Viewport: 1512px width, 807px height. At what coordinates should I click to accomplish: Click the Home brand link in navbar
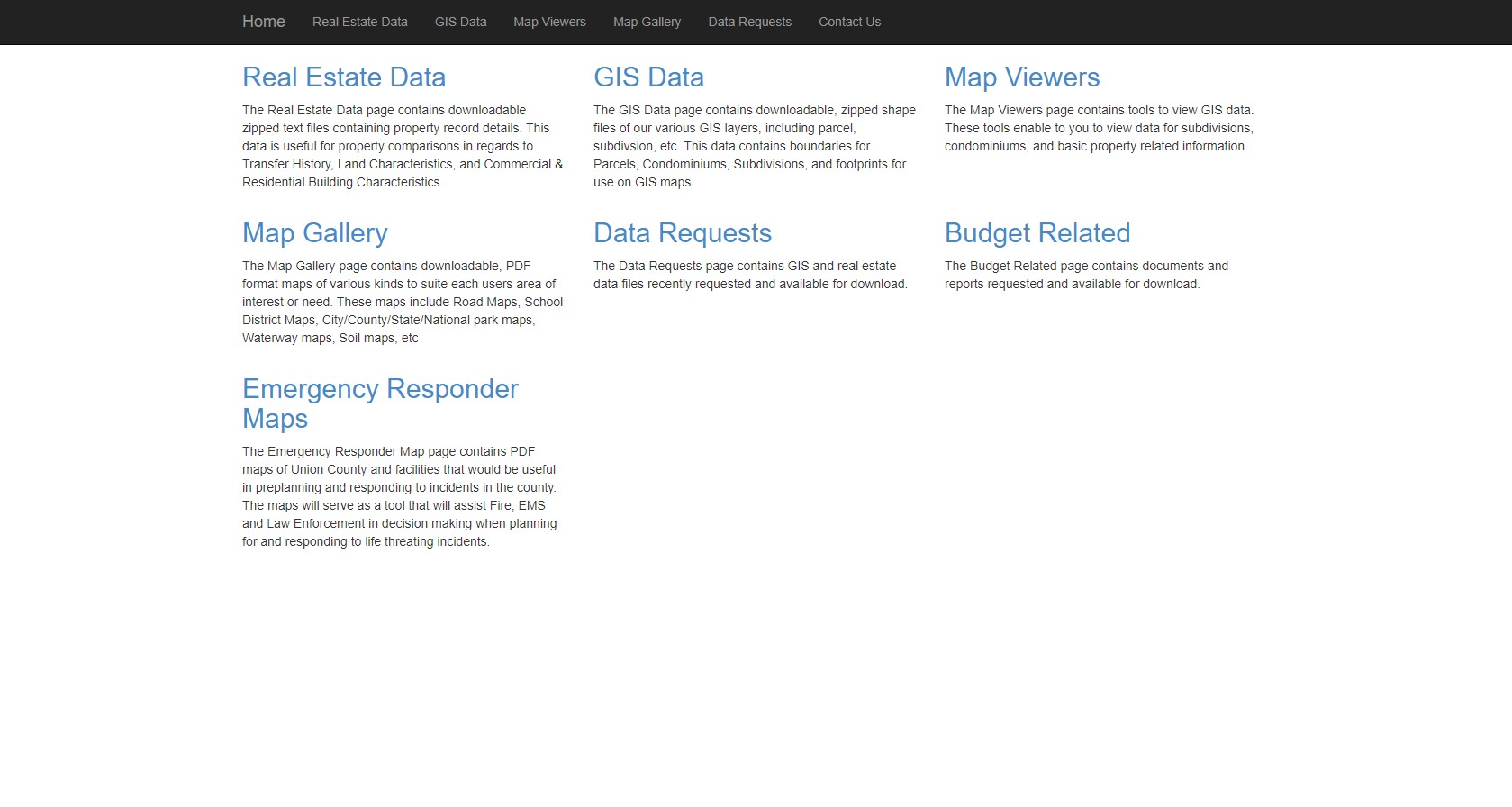[x=264, y=22]
